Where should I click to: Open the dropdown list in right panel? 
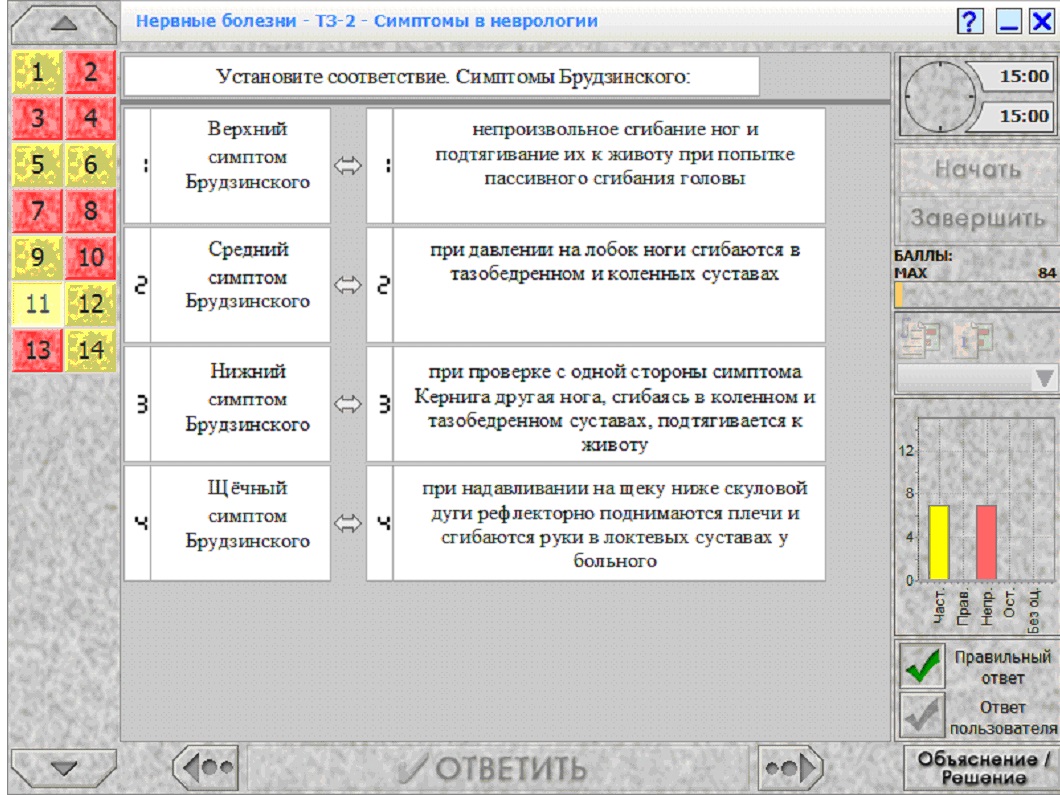coord(977,378)
